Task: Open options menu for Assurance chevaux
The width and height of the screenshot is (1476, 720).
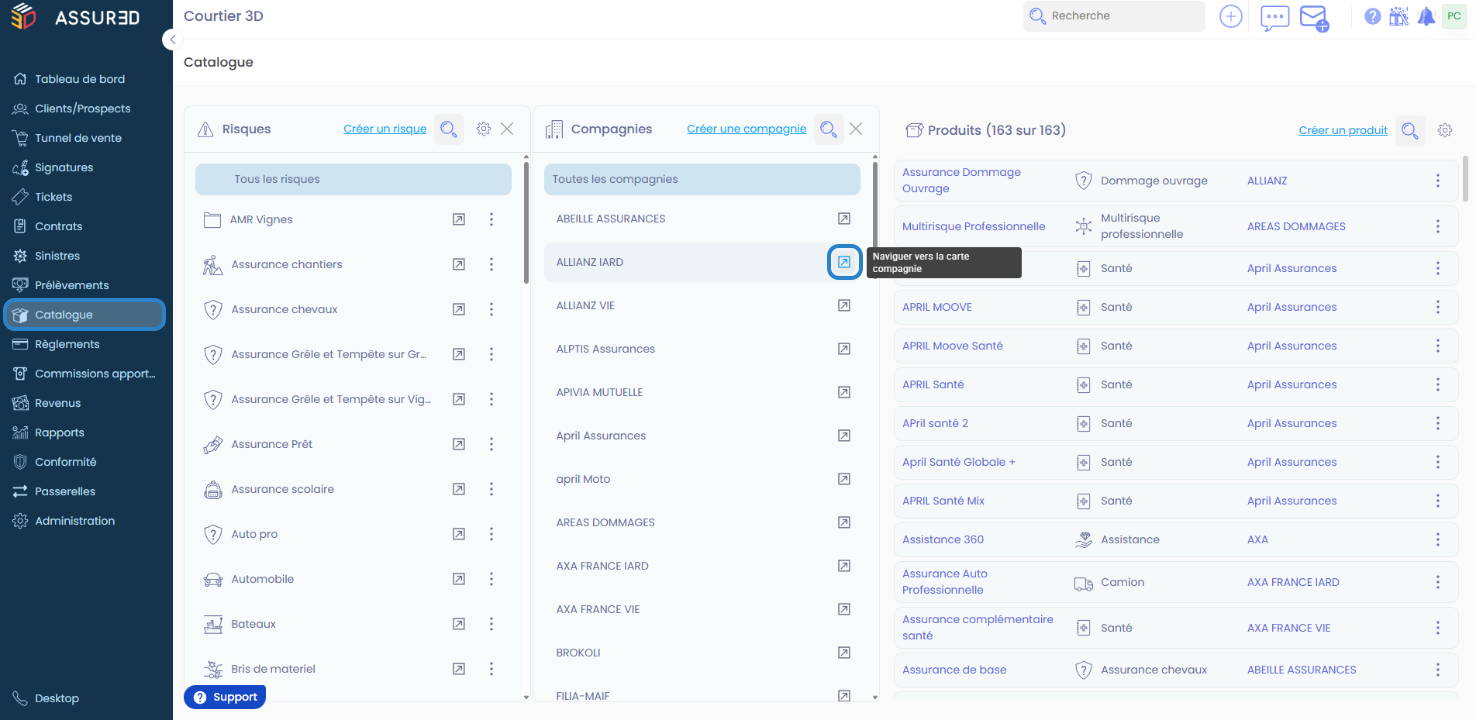Action: 492,310
